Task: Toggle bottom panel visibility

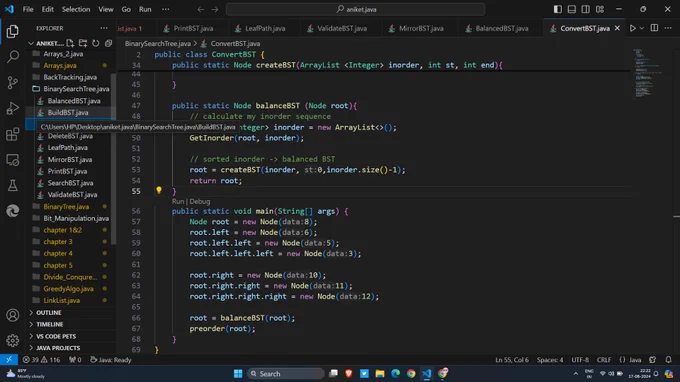Action: (x=572, y=9)
